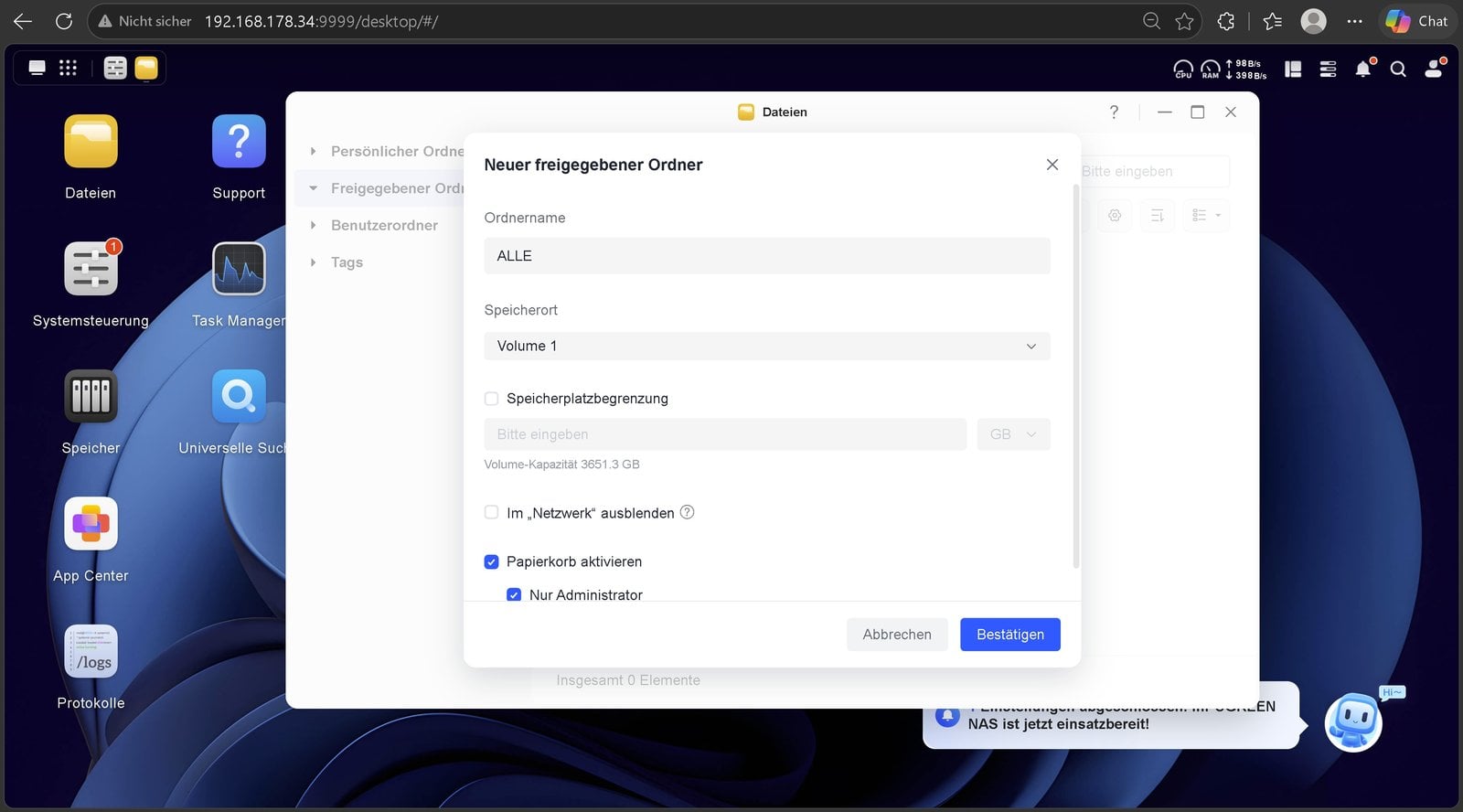Image resolution: width=1463 pixels, height=812 pixels.
Task: Open Task Manager desktop icon
Action: pos(239,269)
